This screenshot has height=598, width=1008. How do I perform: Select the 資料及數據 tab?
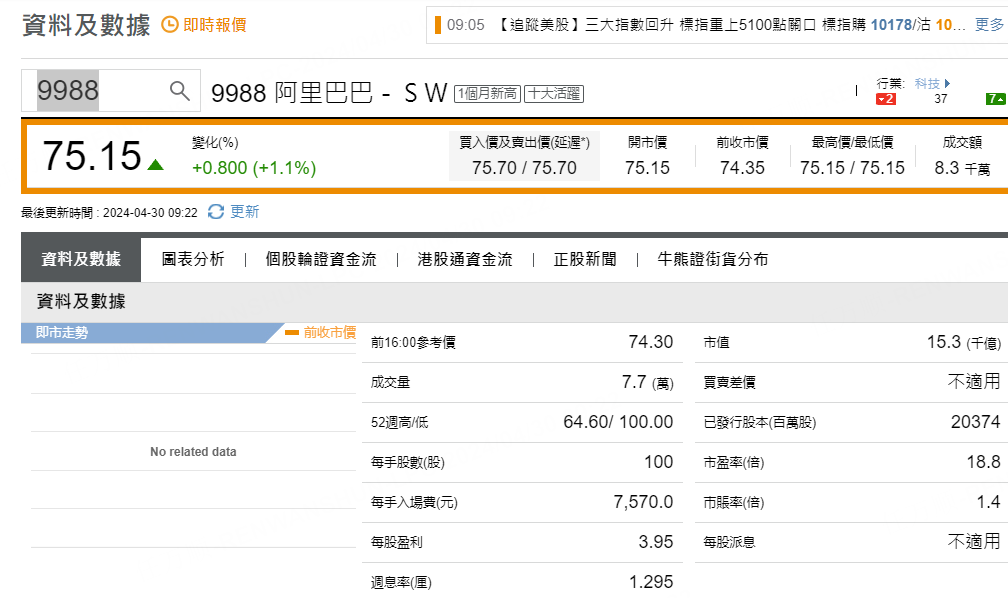pos(81,259)
